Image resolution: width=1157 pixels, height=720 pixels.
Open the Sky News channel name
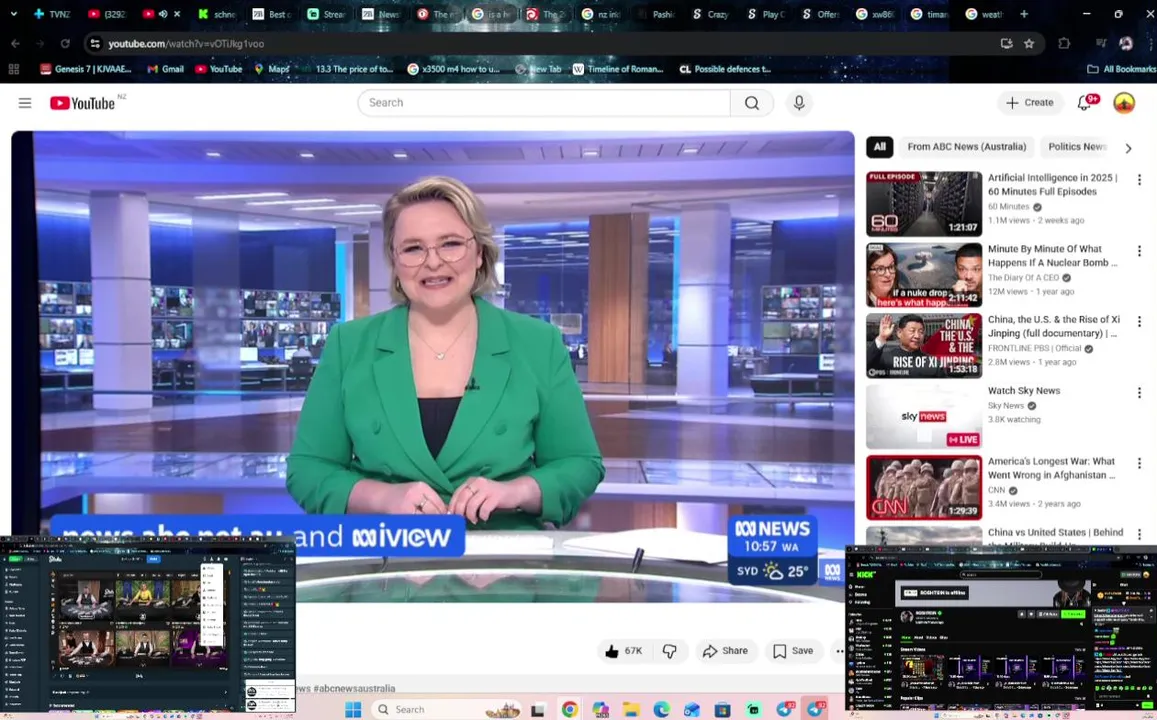[1006, 405]
